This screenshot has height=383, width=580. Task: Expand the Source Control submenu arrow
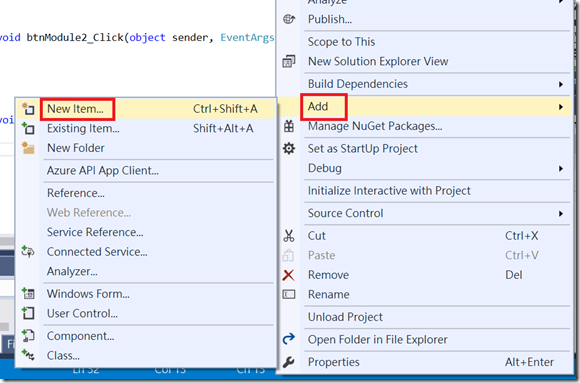coord(561,214)
